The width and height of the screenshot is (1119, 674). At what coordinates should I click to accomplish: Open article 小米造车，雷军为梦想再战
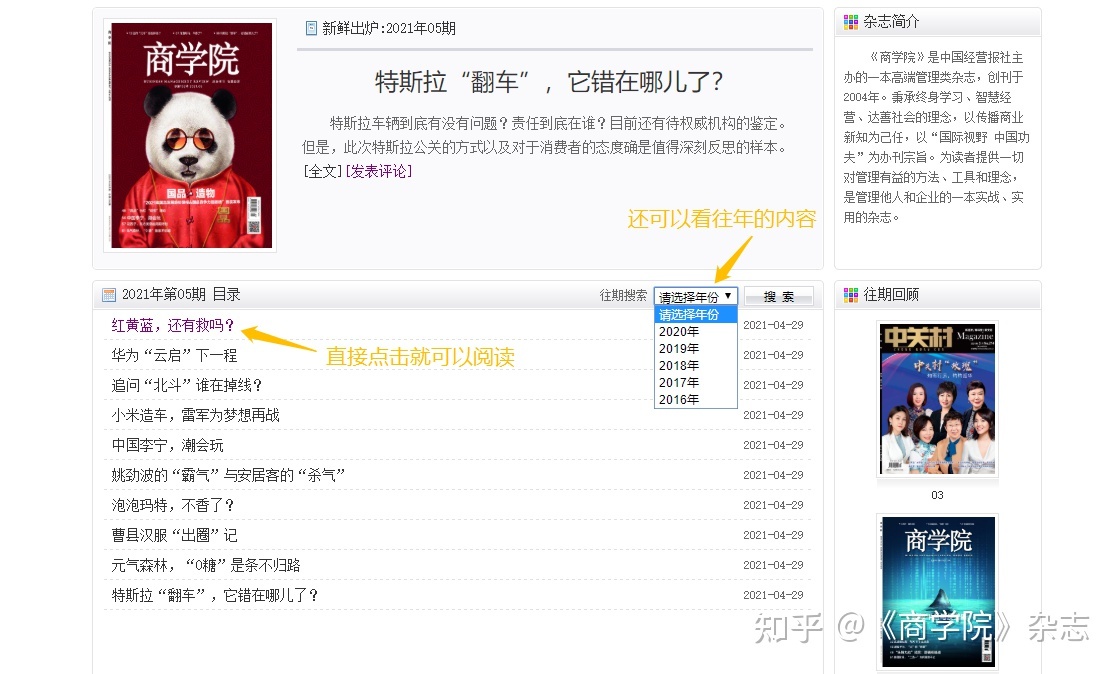[x=196, y=415]
